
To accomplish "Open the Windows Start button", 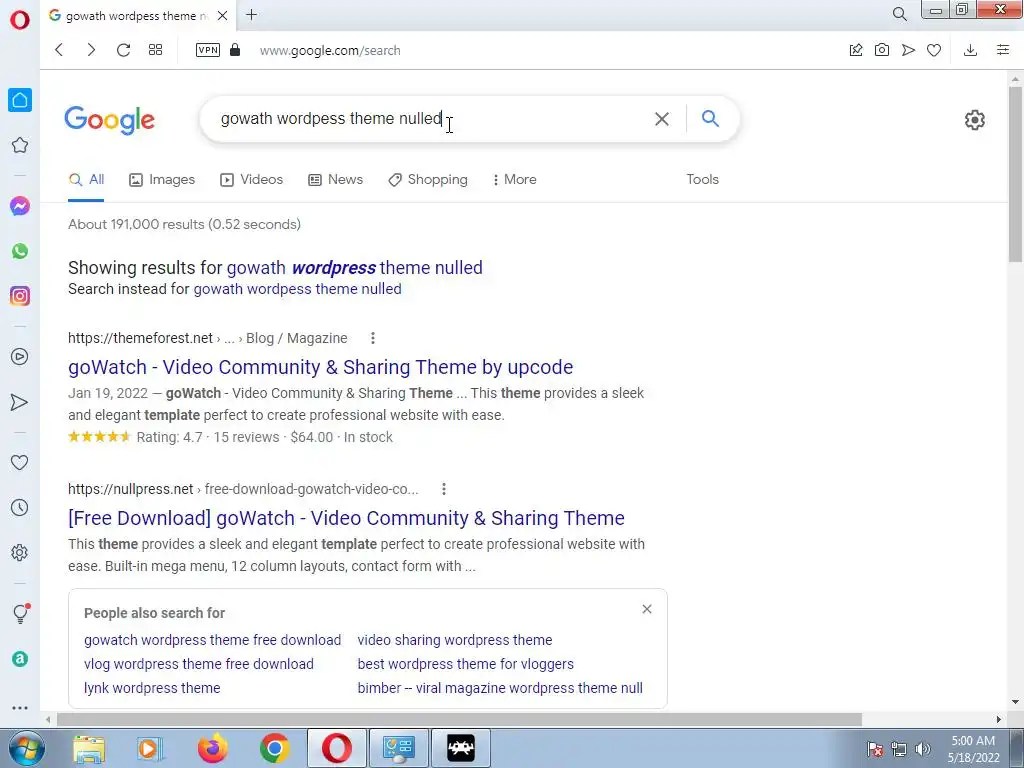I will [x=26, y=748].
